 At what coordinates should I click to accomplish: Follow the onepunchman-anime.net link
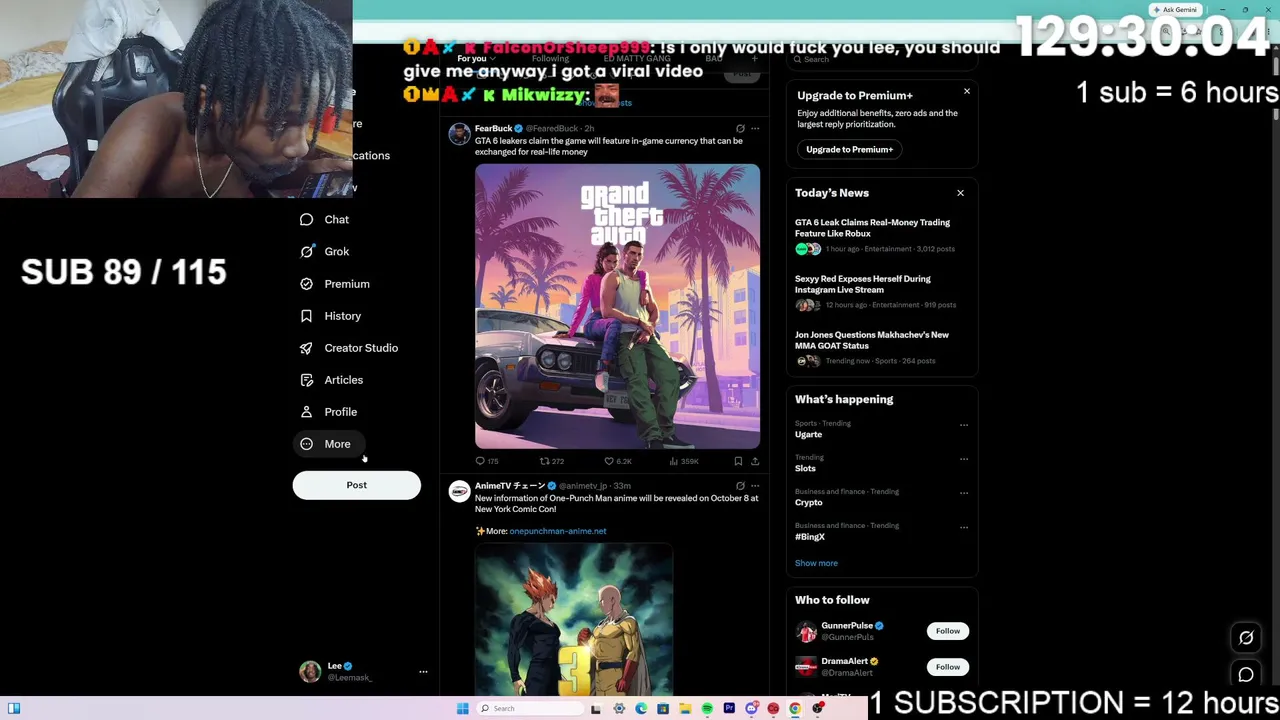coord(558,531)
